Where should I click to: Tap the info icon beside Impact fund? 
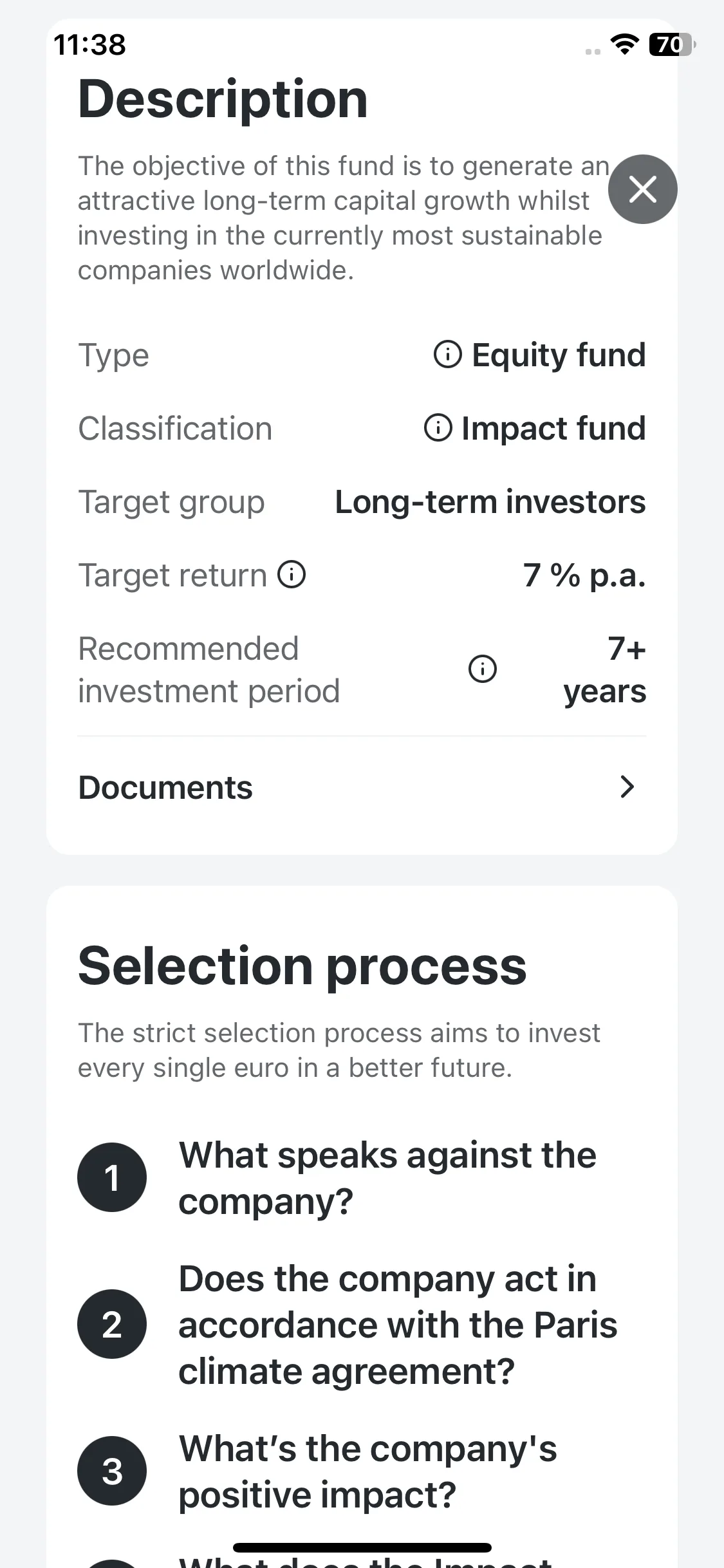pyautogui.click(x=438, y=427)
